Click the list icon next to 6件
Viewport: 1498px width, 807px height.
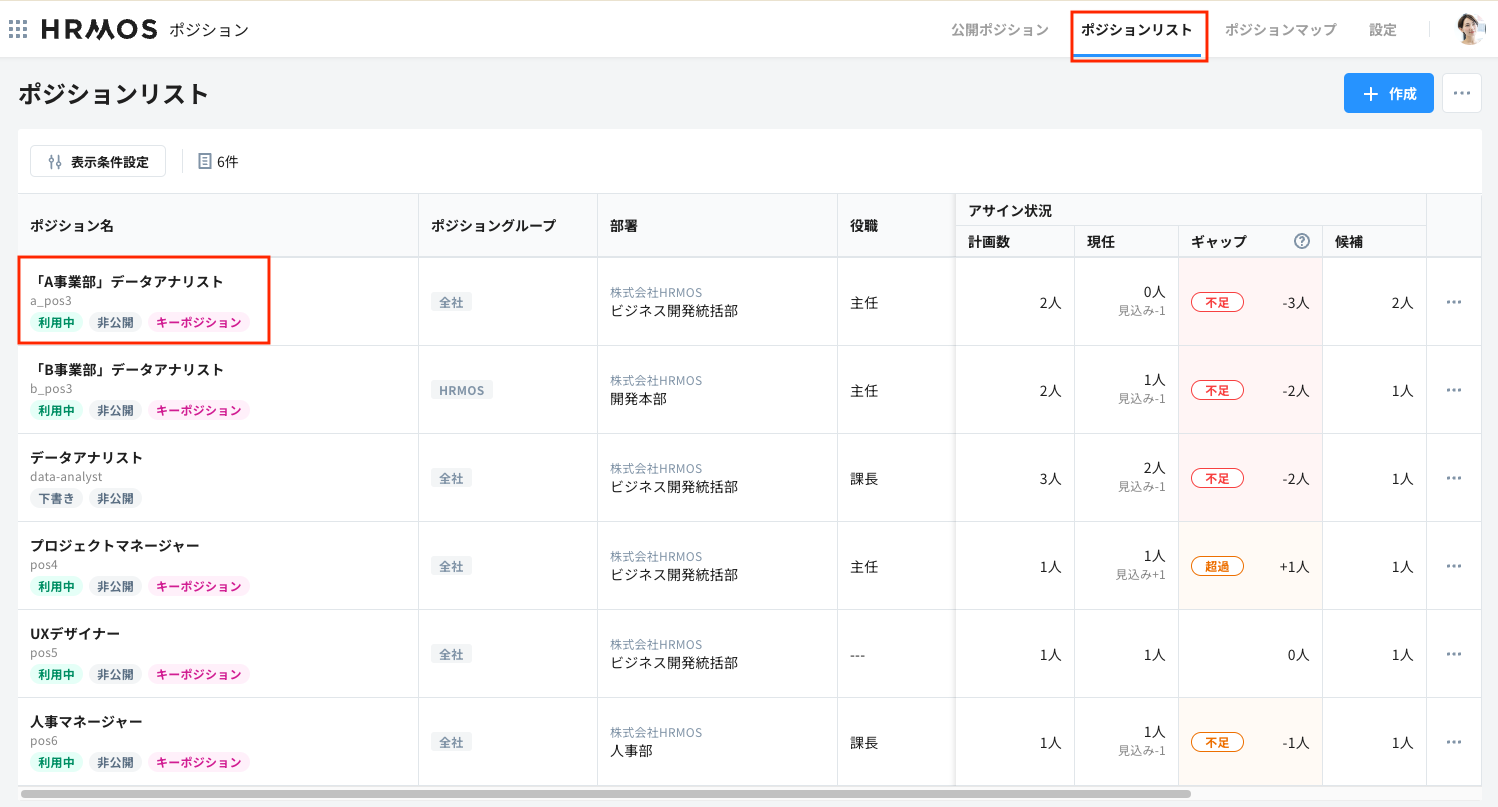pos(205,161)
